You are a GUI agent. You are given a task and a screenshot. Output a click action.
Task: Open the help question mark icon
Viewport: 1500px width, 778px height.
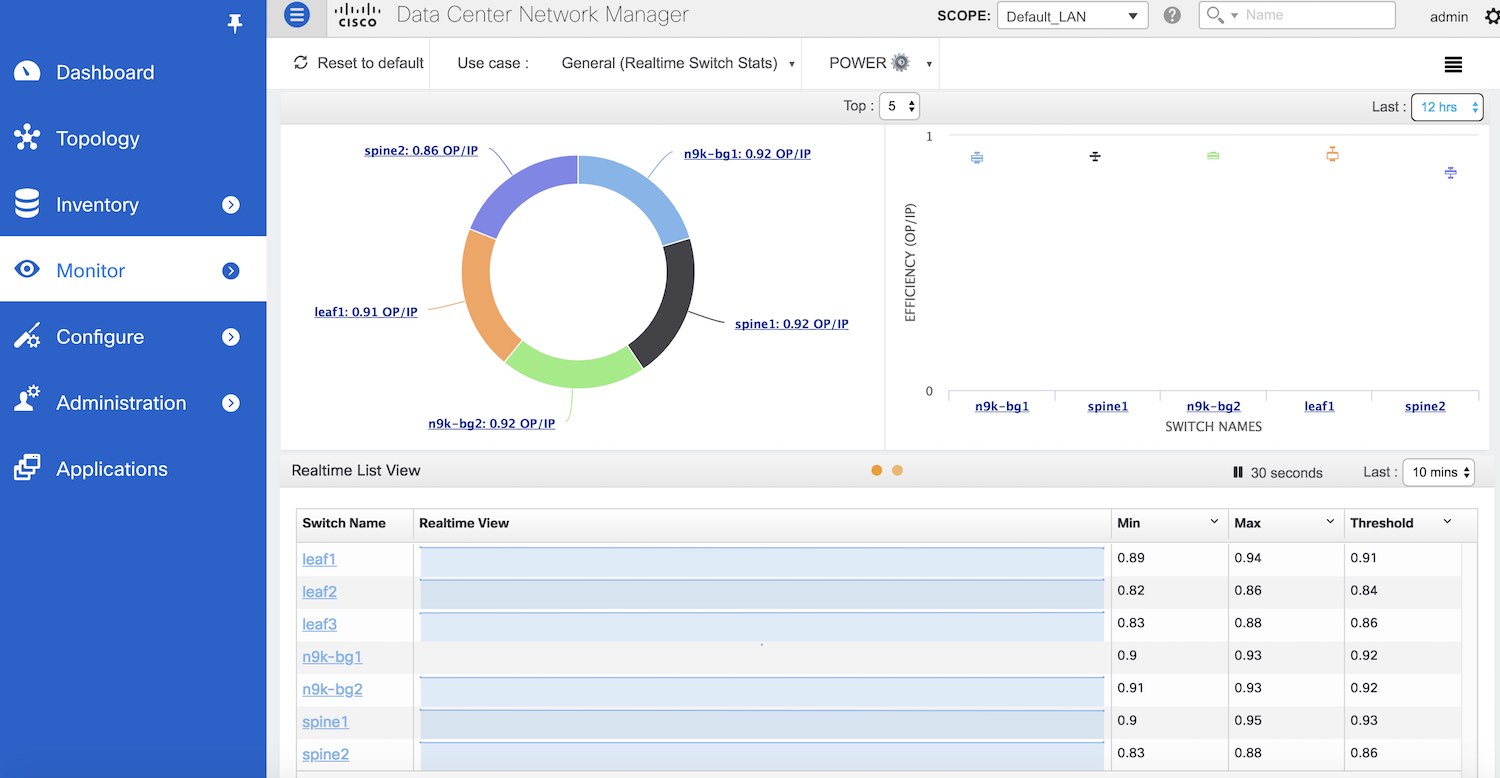click(1172, 16)
